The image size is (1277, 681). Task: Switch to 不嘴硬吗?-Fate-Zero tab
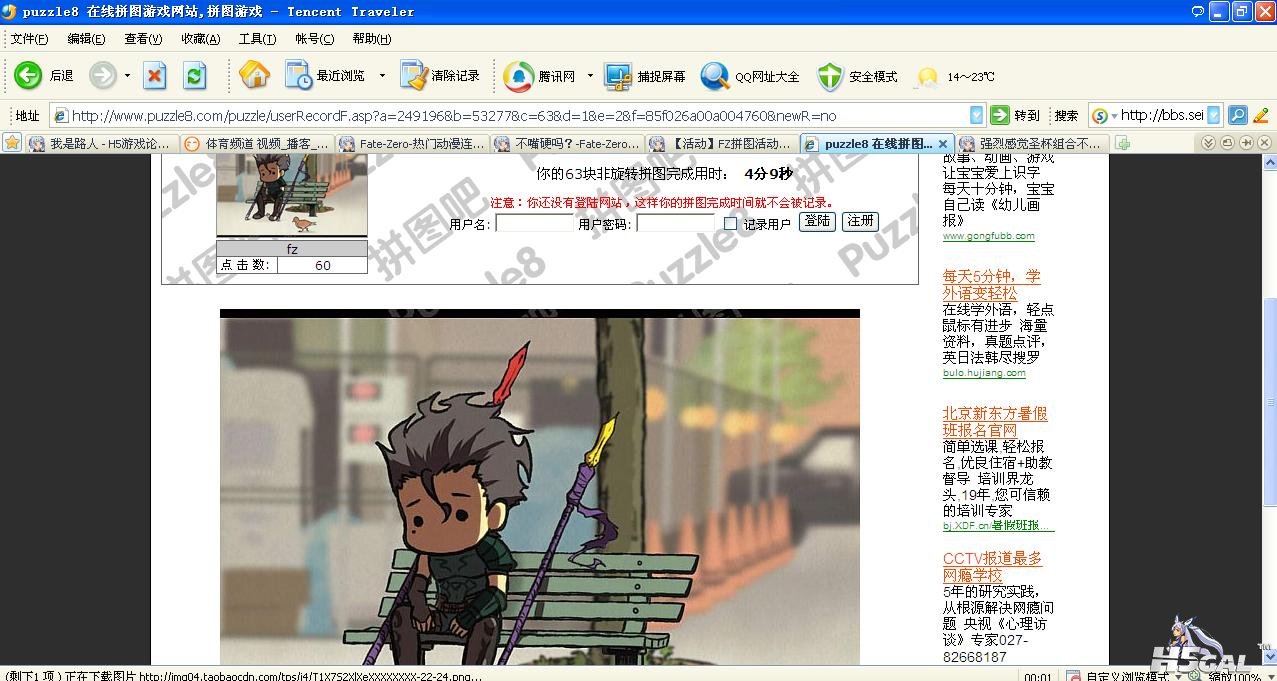coord(568,144)
